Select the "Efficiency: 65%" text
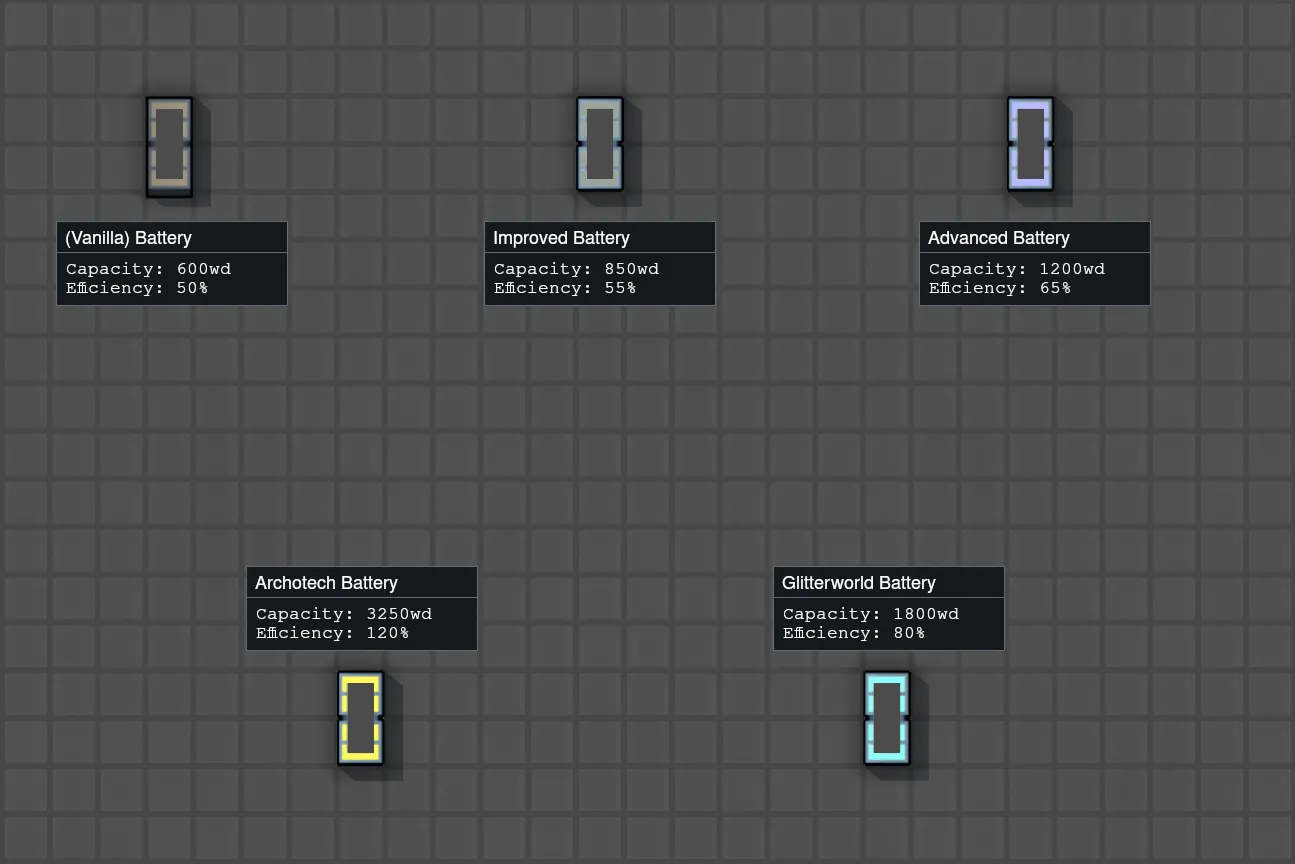1295x864 pixels. [x=999, y=288]
